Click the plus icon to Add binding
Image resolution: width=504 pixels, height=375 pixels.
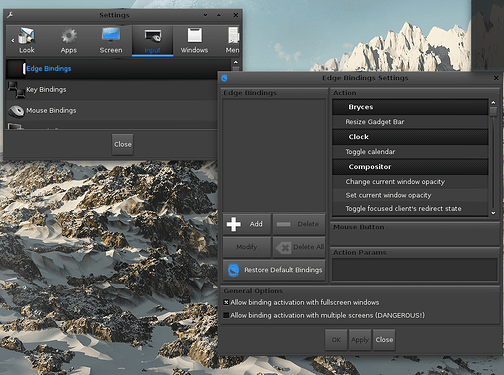[233, 224]
